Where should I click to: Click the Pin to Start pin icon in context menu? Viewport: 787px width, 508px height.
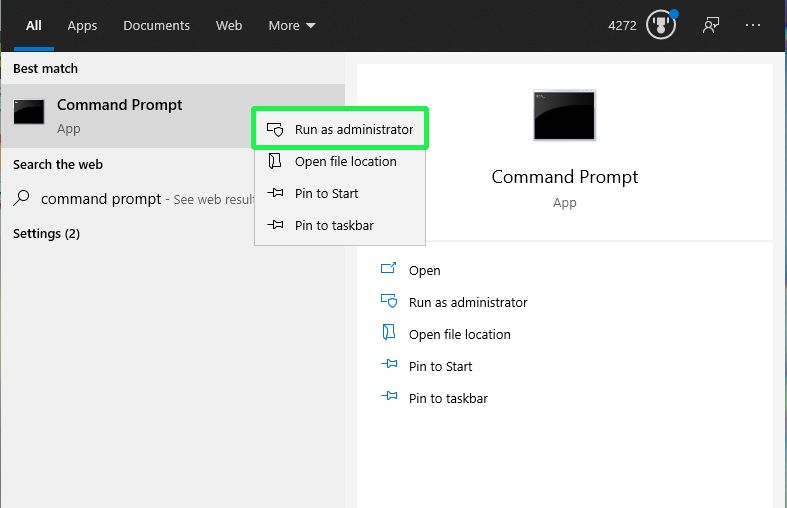[x=275, y=193]
